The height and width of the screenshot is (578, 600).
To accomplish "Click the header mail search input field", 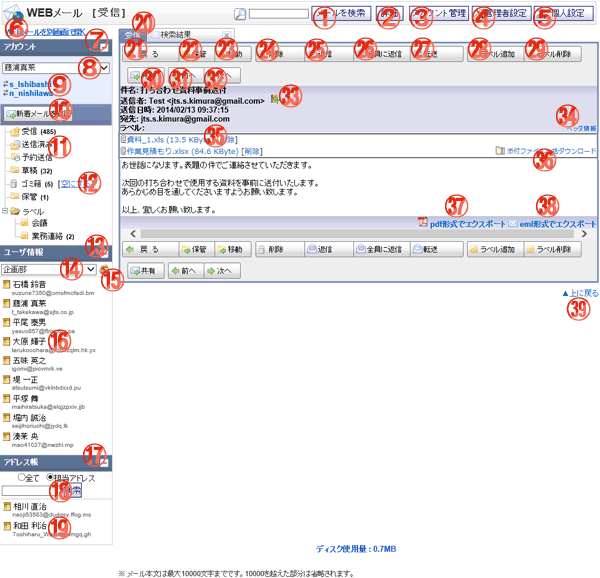I will [279, 14].
